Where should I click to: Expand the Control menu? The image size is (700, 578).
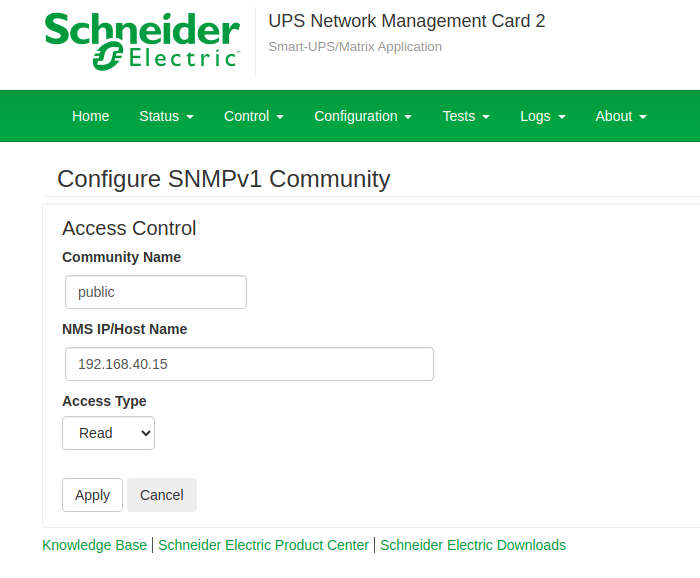[x=254, y=116]
